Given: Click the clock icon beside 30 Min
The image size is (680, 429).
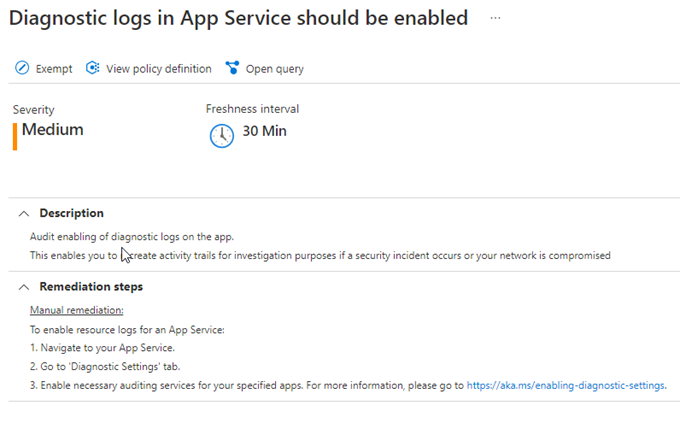Looking at the screenshot, I should coord(221,135).
